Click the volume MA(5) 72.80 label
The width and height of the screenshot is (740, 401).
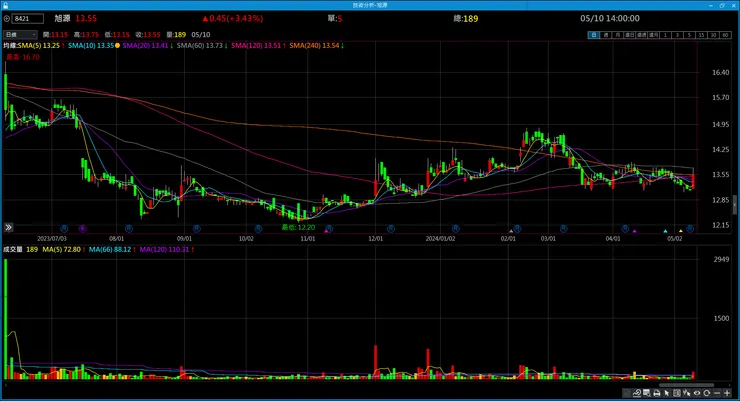pos(62,249)
